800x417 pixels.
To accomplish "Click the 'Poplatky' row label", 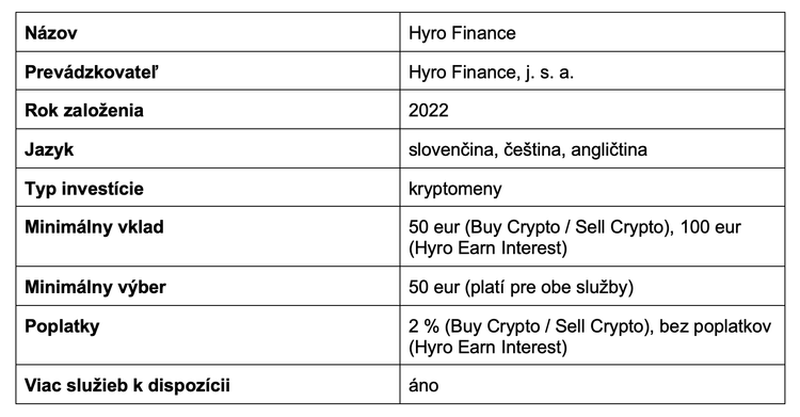I will [56, 325].
